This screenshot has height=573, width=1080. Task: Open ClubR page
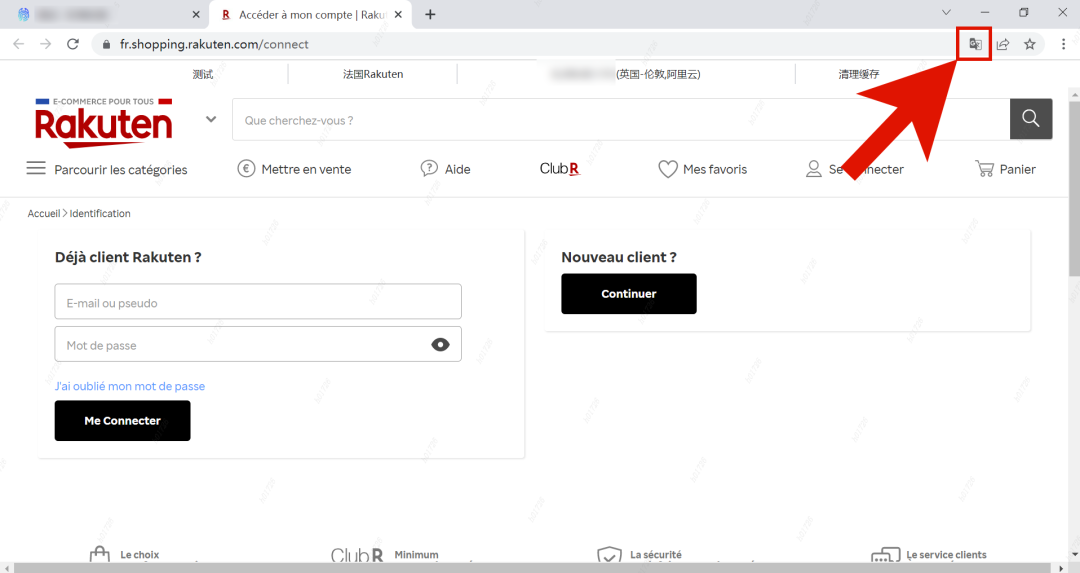click(x=560, y=169)
